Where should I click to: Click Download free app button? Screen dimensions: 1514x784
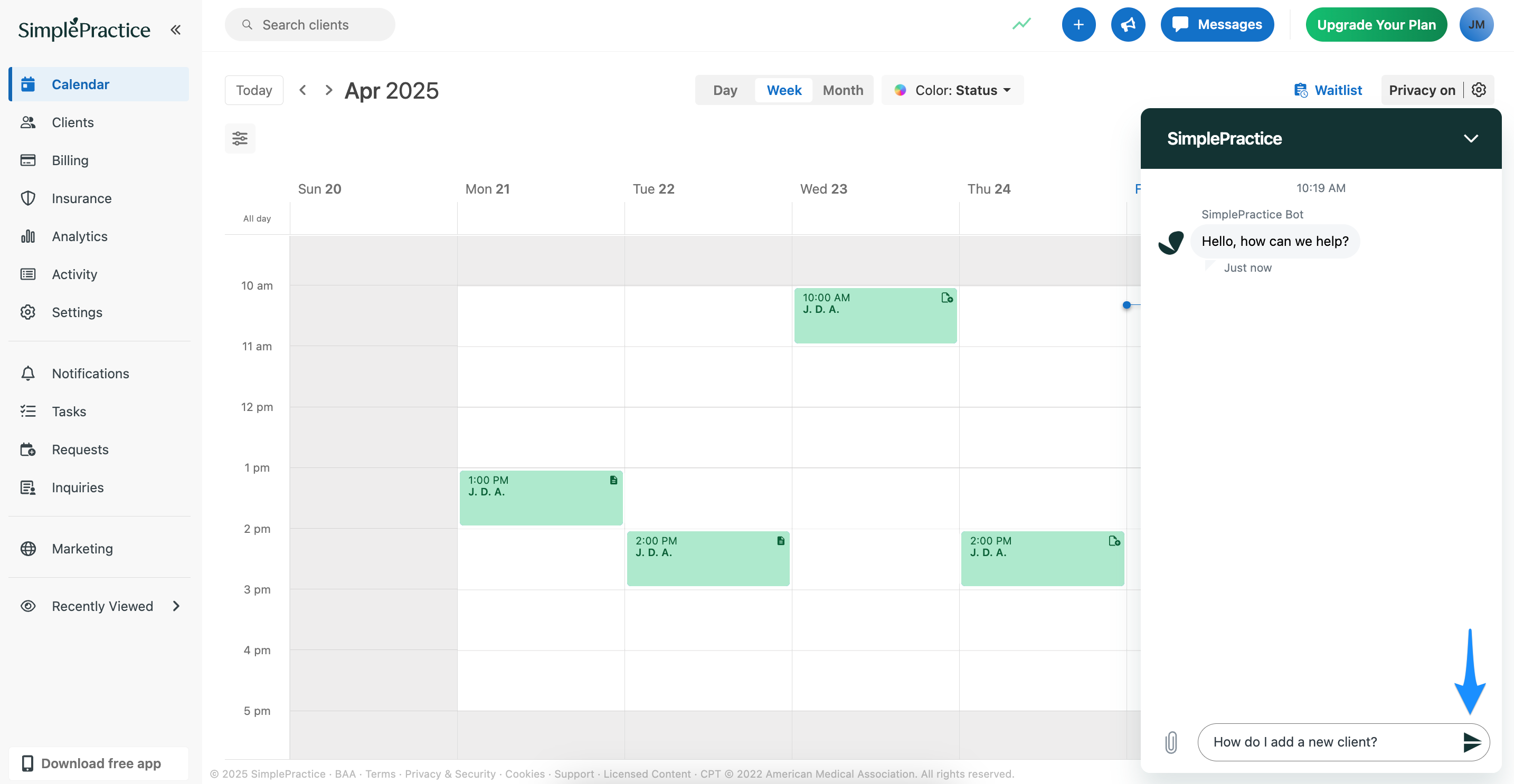(x=99, y=763)
